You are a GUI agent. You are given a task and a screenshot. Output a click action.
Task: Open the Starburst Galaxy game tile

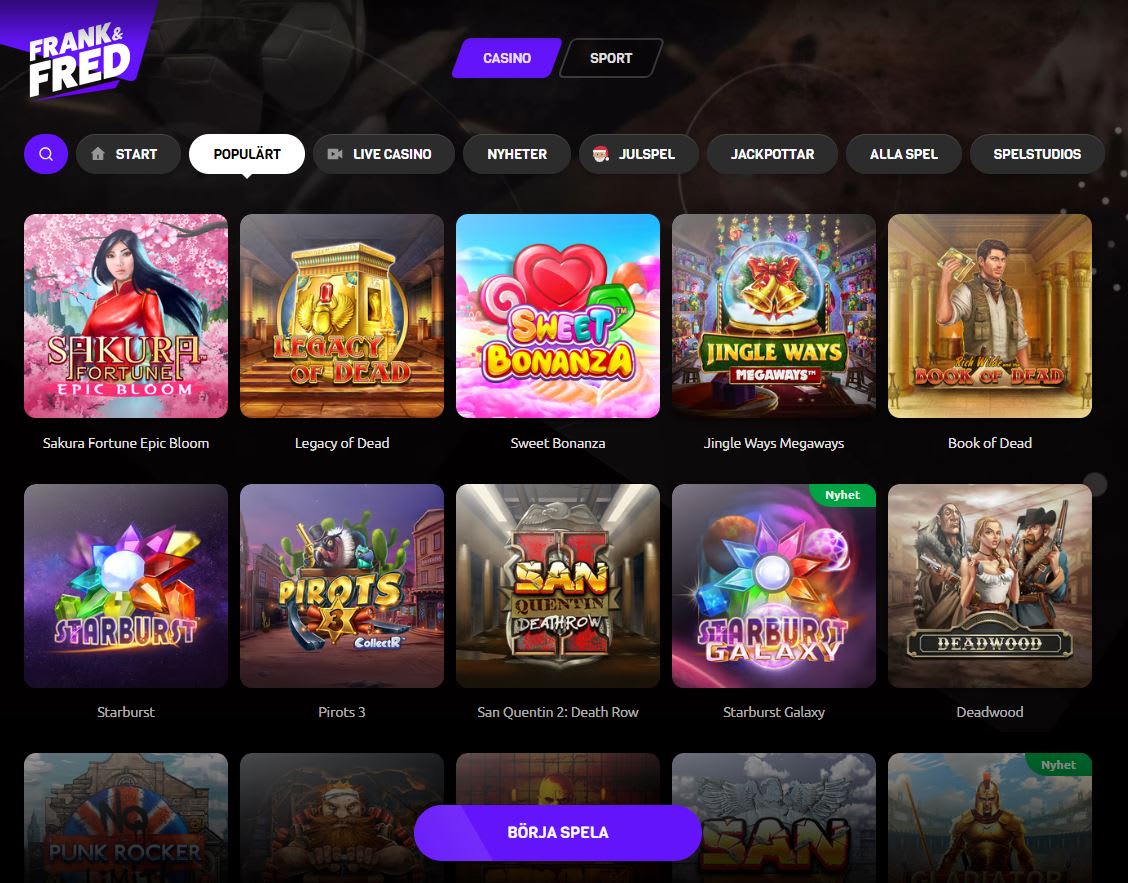pos(773,586)
